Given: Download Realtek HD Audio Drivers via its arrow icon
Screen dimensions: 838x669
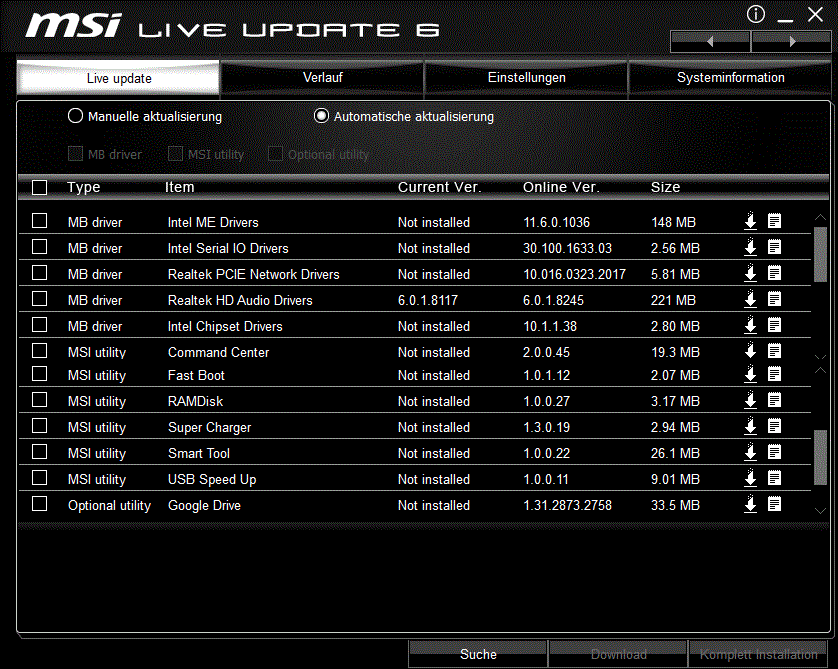Looking at the screenshot, I should 750,299.
